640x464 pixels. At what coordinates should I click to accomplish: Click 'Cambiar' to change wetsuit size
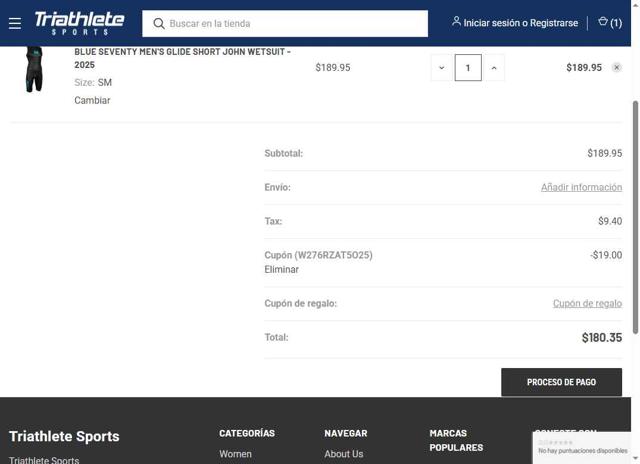(92, 100)
